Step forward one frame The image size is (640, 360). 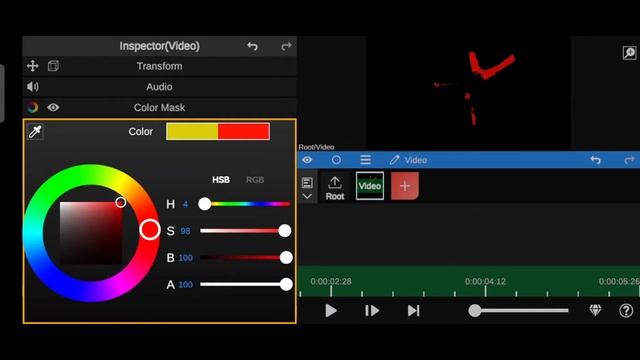(x=372, y=311)
